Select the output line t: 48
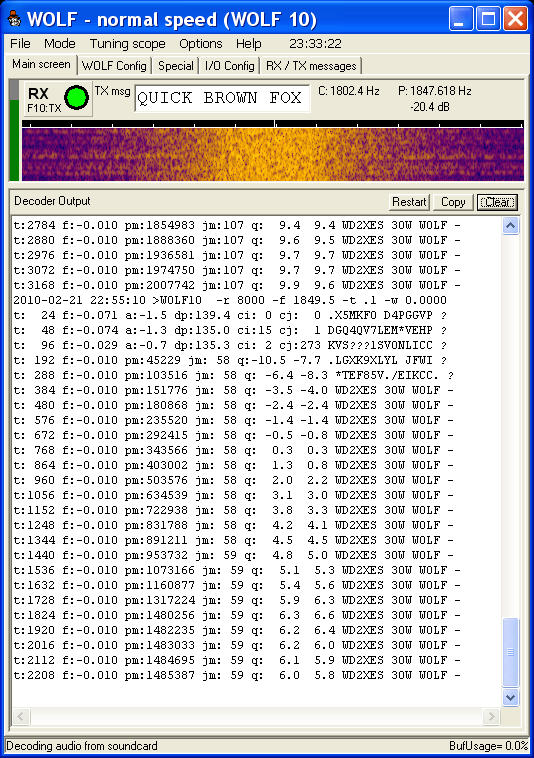This screenshot has height=758, width=534. [230, 330]
